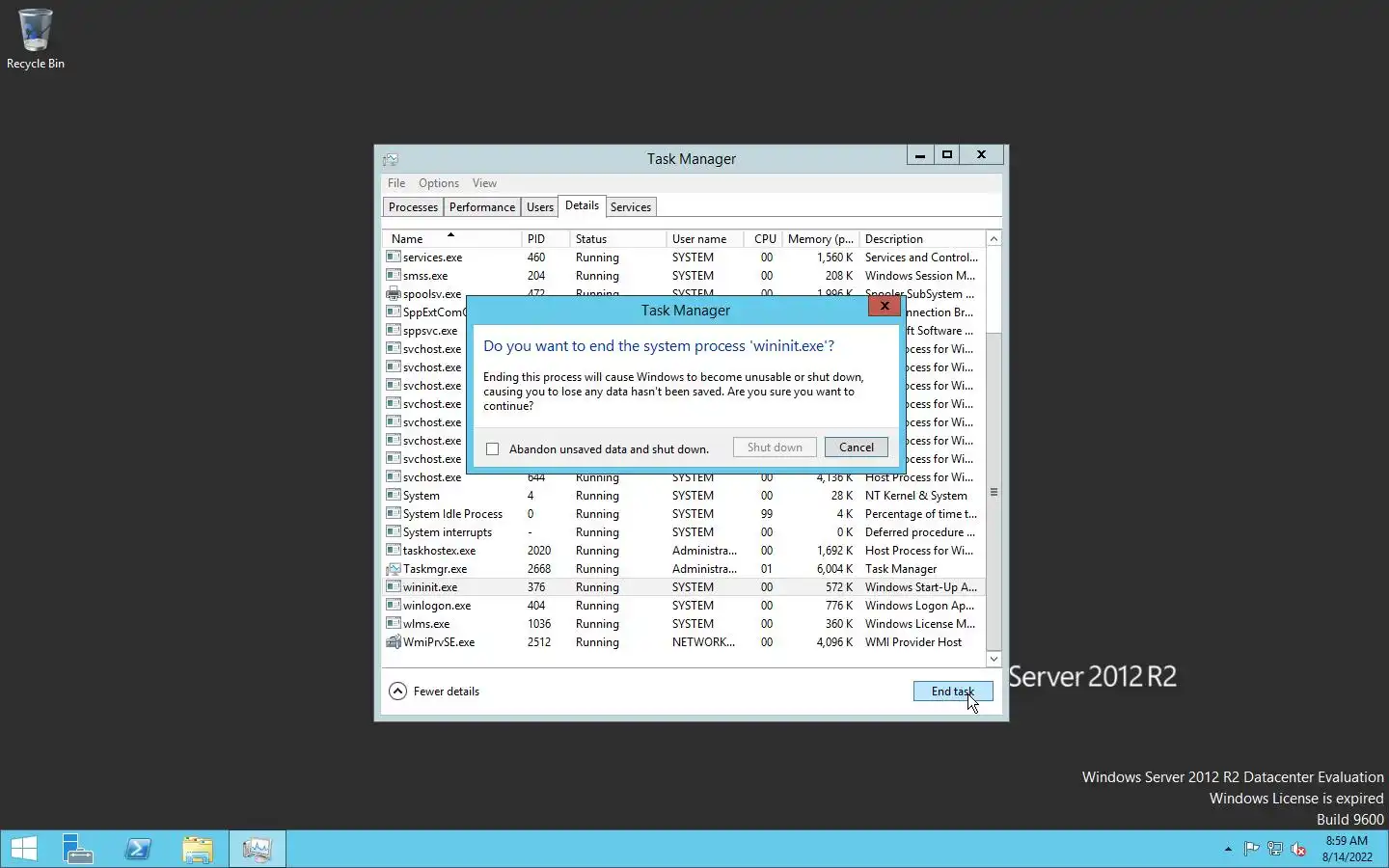This screenshot has width=1389, height=868.
Task: Open the View menu
Action: coord(485,183)
